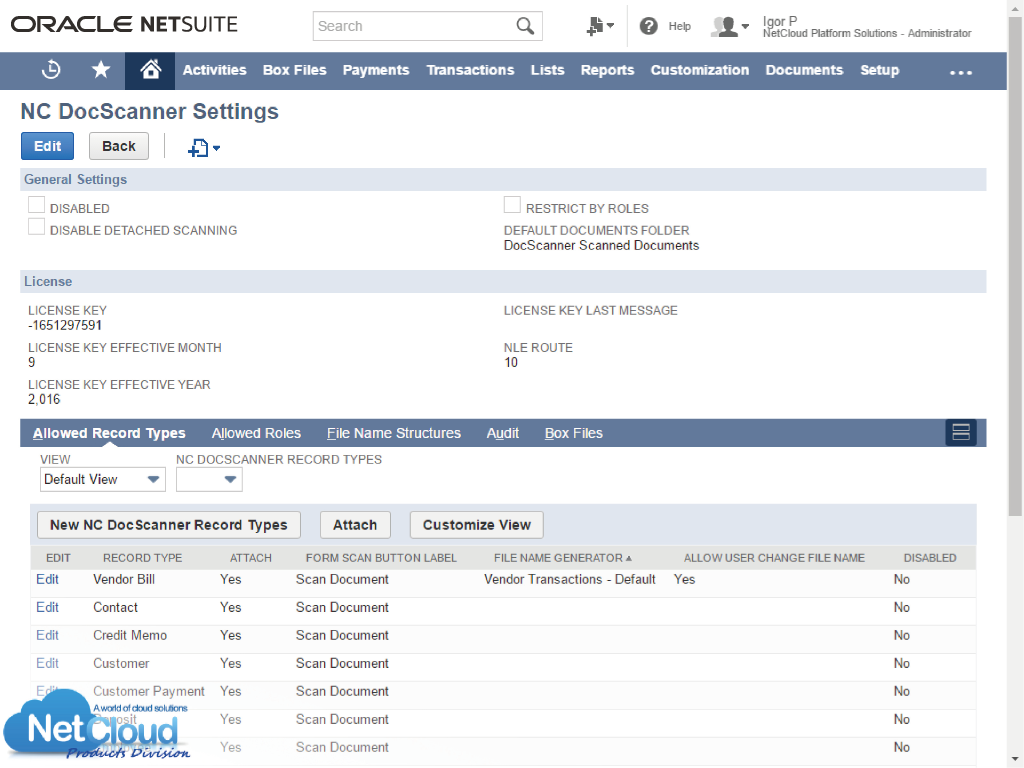Edit the Credit Memo record type

click(x=47, y=635)
